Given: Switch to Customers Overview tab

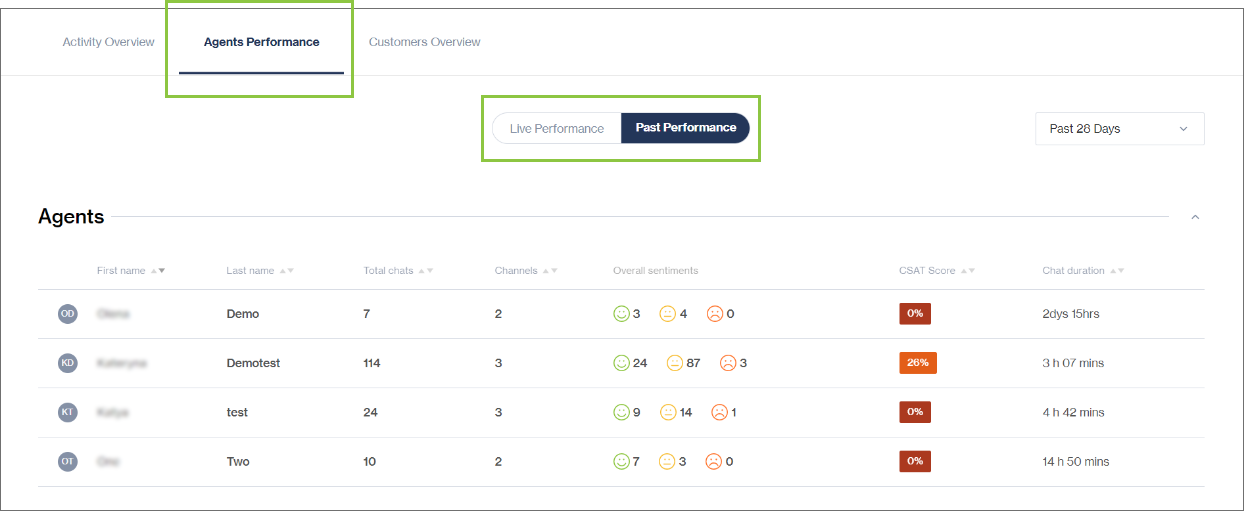Looking at the screenshot, I should pyautogui.click(x=424, y=42).
